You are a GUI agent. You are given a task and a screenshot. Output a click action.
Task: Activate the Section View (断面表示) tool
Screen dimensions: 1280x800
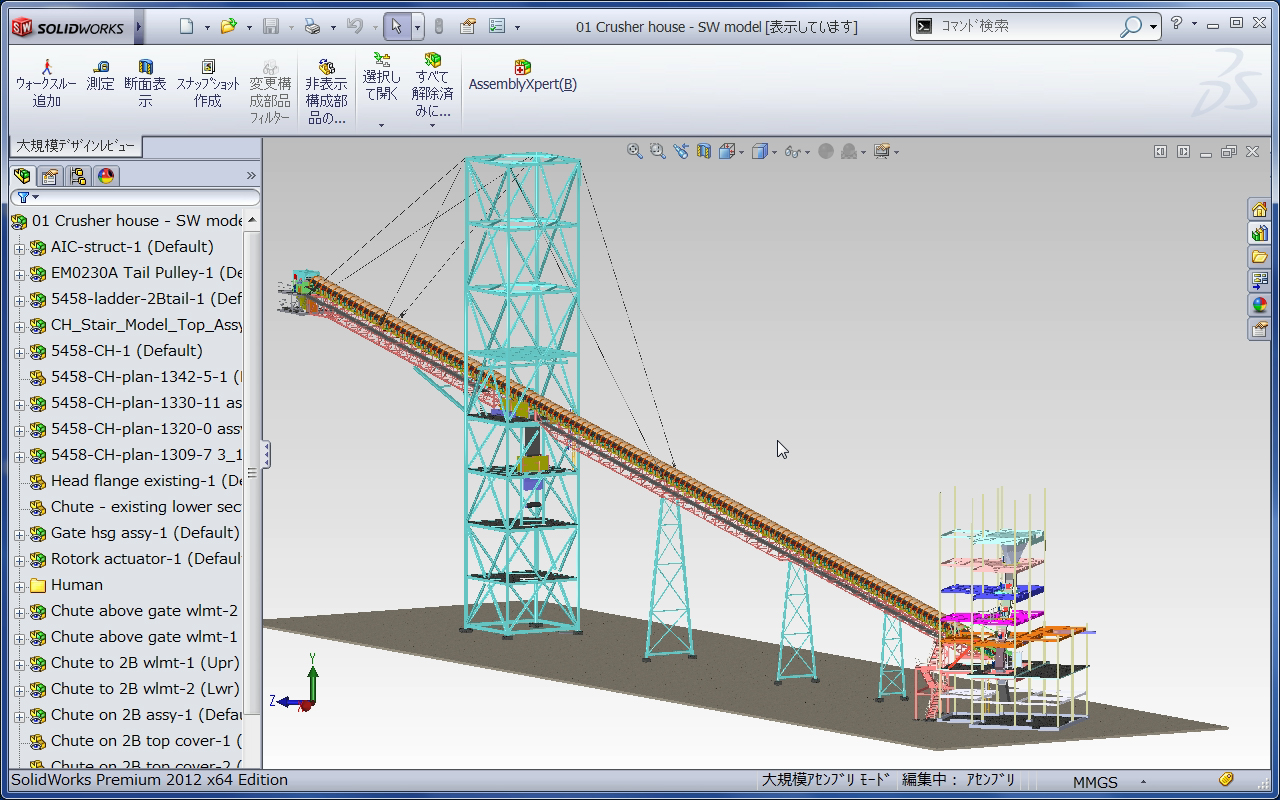pyautogui.click(x=145, y=84)
